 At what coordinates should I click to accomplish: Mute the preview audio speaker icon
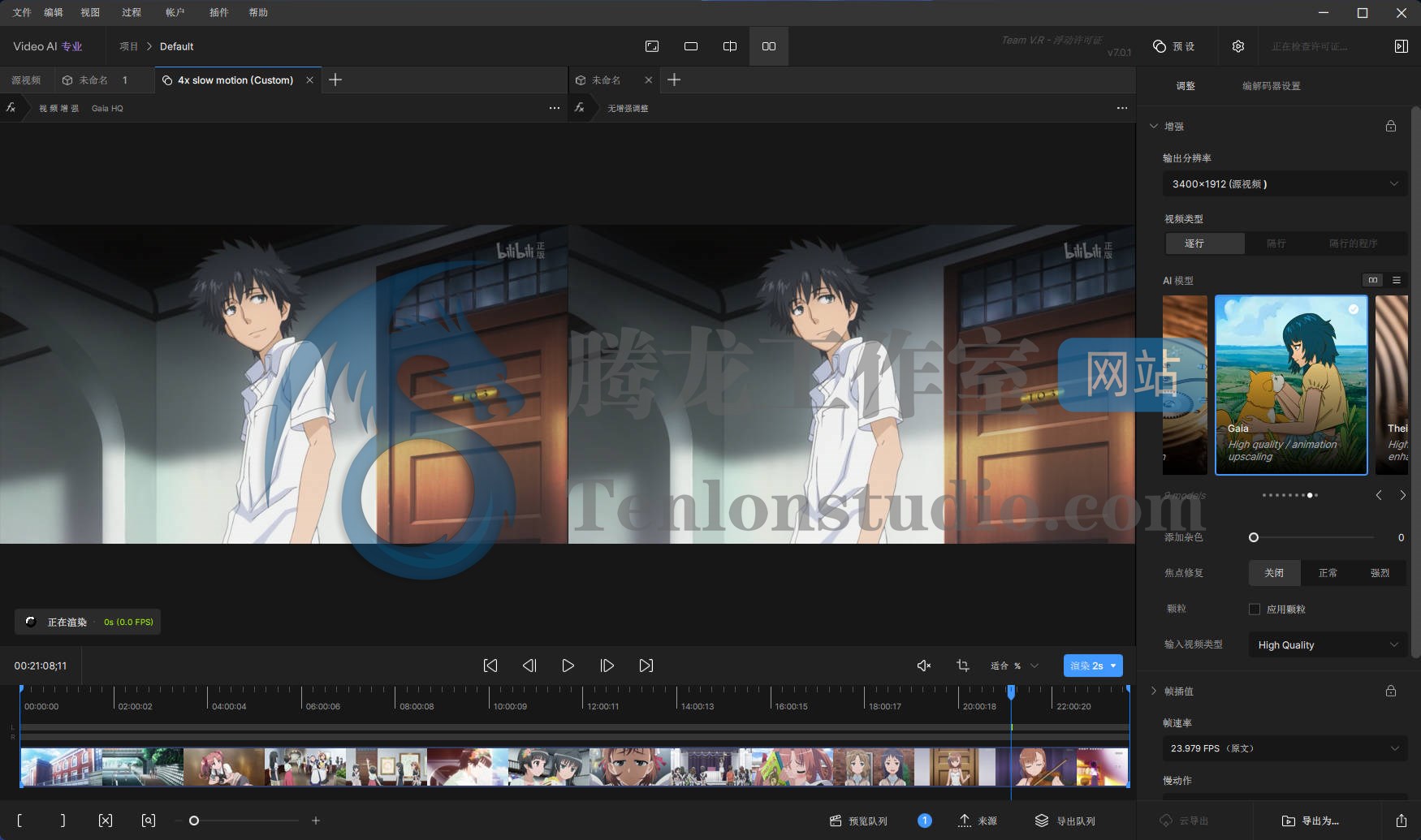pyautogui.click(x=923, y=666)
